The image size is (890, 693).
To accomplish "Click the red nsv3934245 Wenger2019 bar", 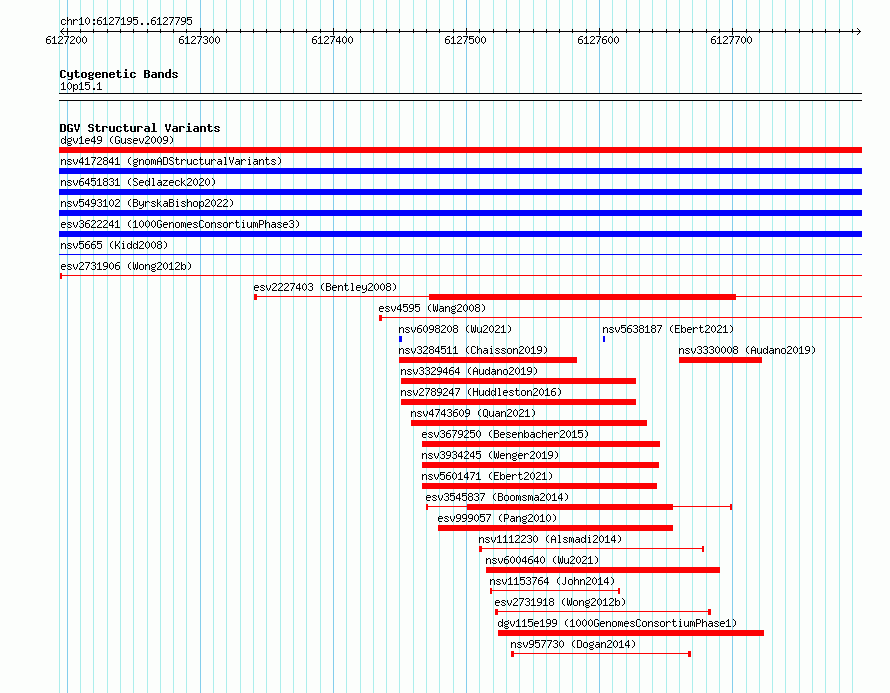I will [540, 465].
